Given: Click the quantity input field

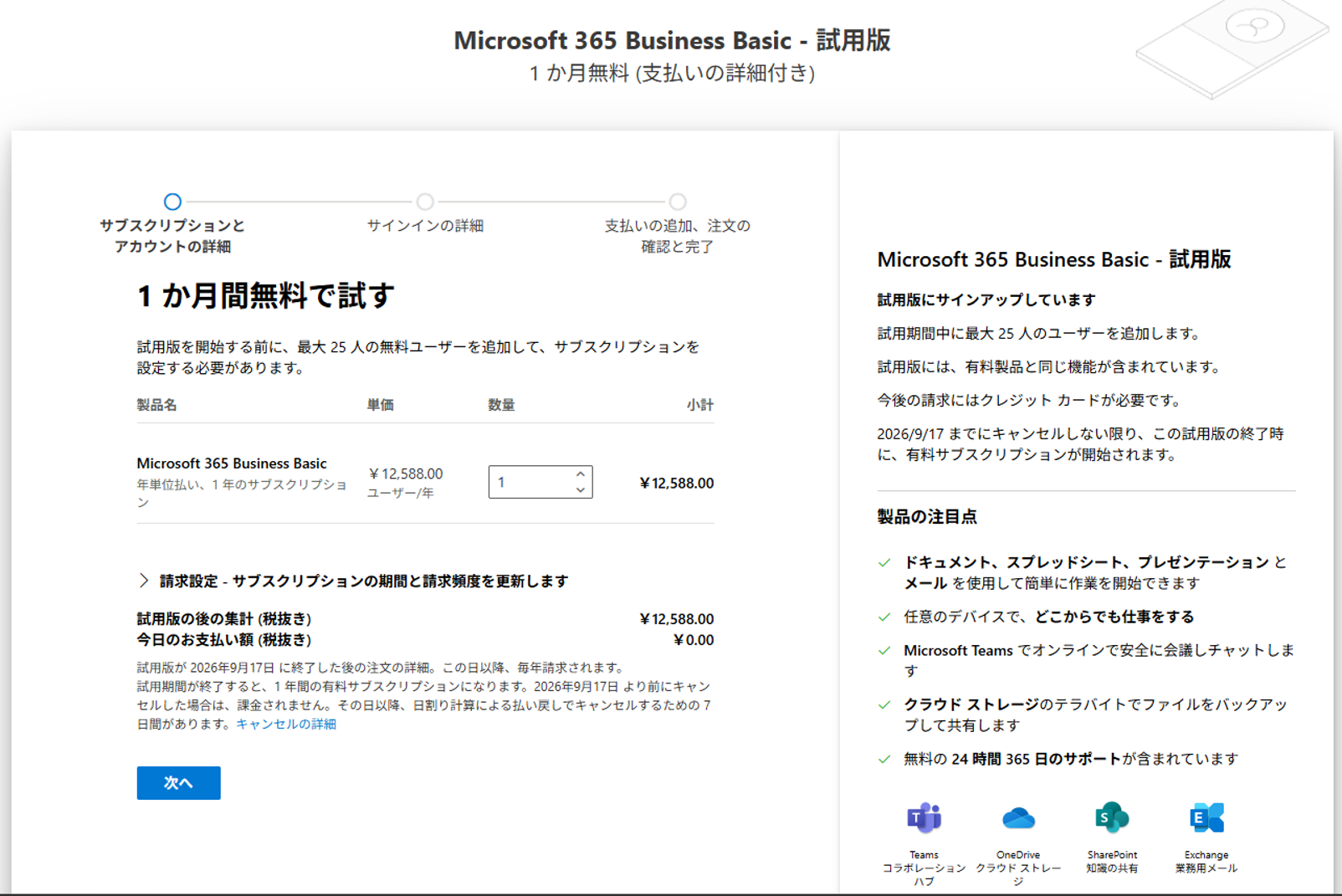Looking at the screenshot, I should [x=540, y=482].
